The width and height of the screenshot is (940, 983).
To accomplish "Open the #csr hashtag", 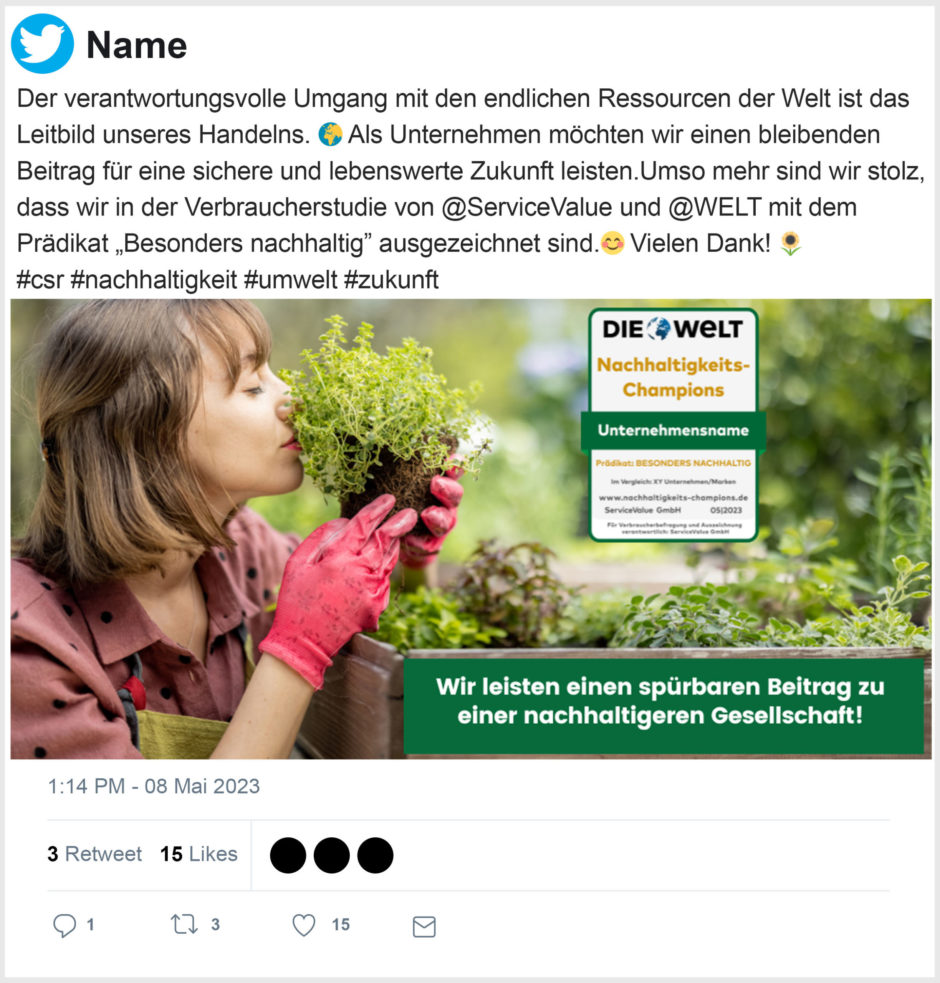I will coord(40,280).
